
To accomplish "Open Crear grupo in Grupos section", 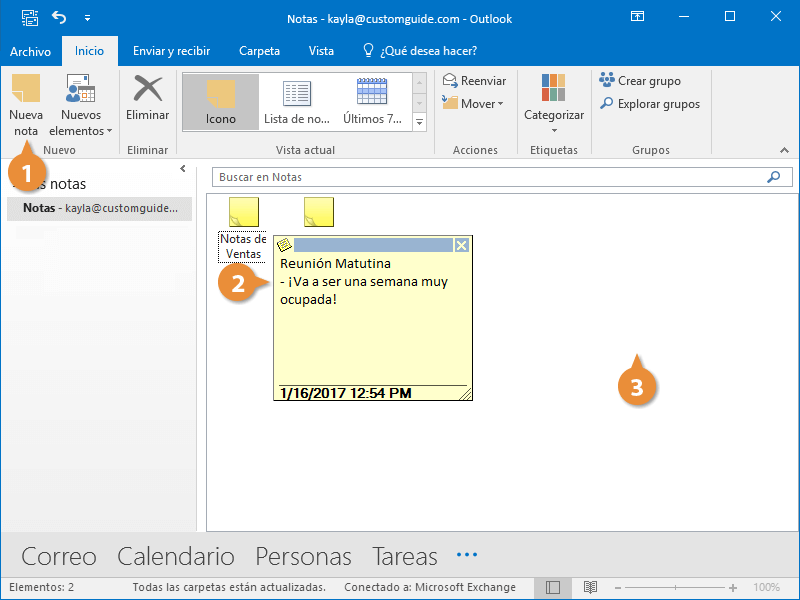I will coord(640,81).
